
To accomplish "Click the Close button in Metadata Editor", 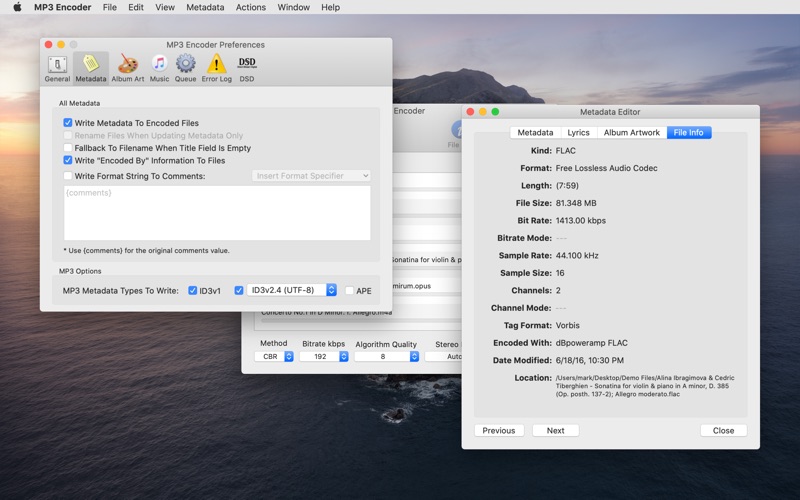I will [x=723, y=430].
